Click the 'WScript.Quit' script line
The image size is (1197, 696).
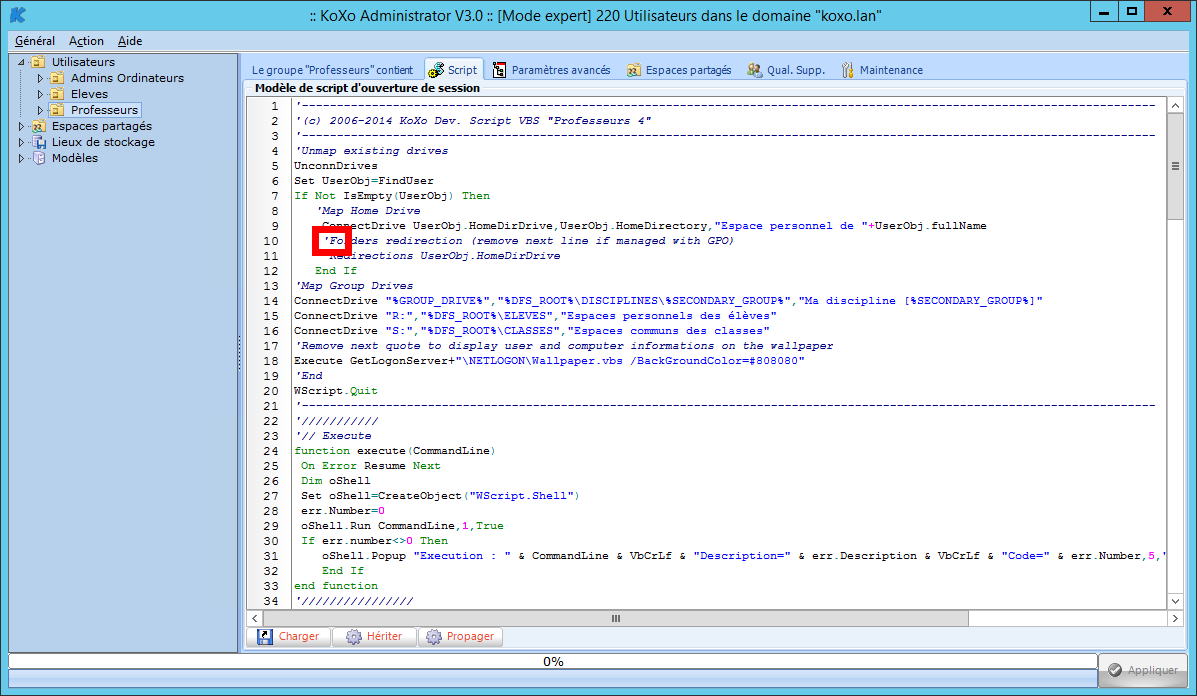pyautogui.click(x=336, y=391)
